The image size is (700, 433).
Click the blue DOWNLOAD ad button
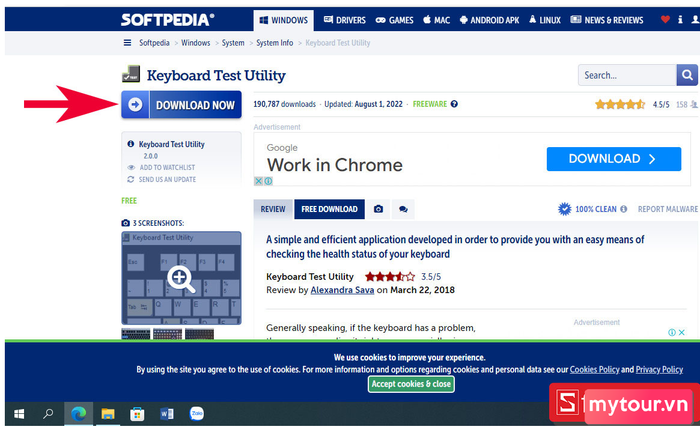point(614,159)
